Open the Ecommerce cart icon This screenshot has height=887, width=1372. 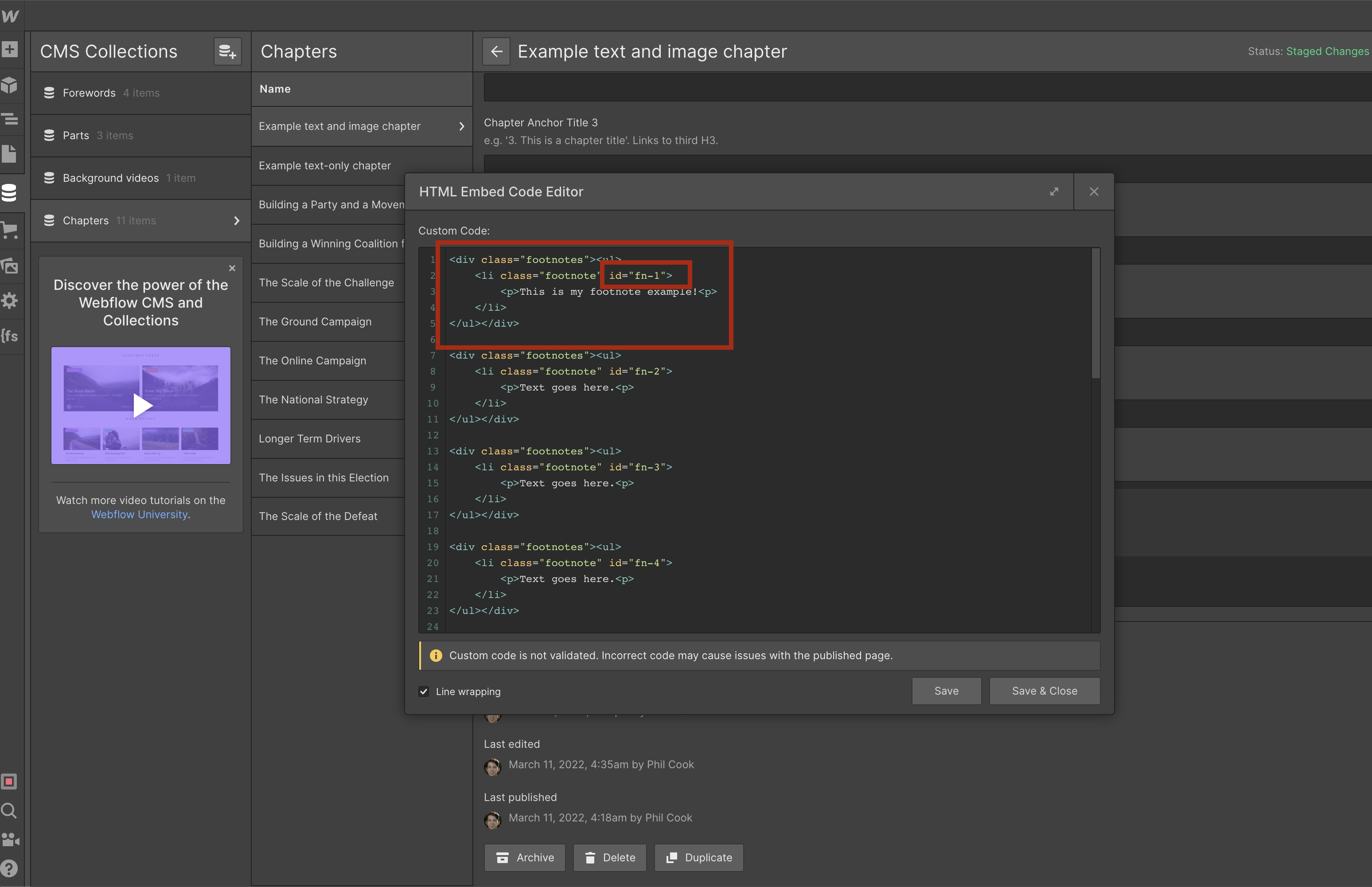[10, 231]
